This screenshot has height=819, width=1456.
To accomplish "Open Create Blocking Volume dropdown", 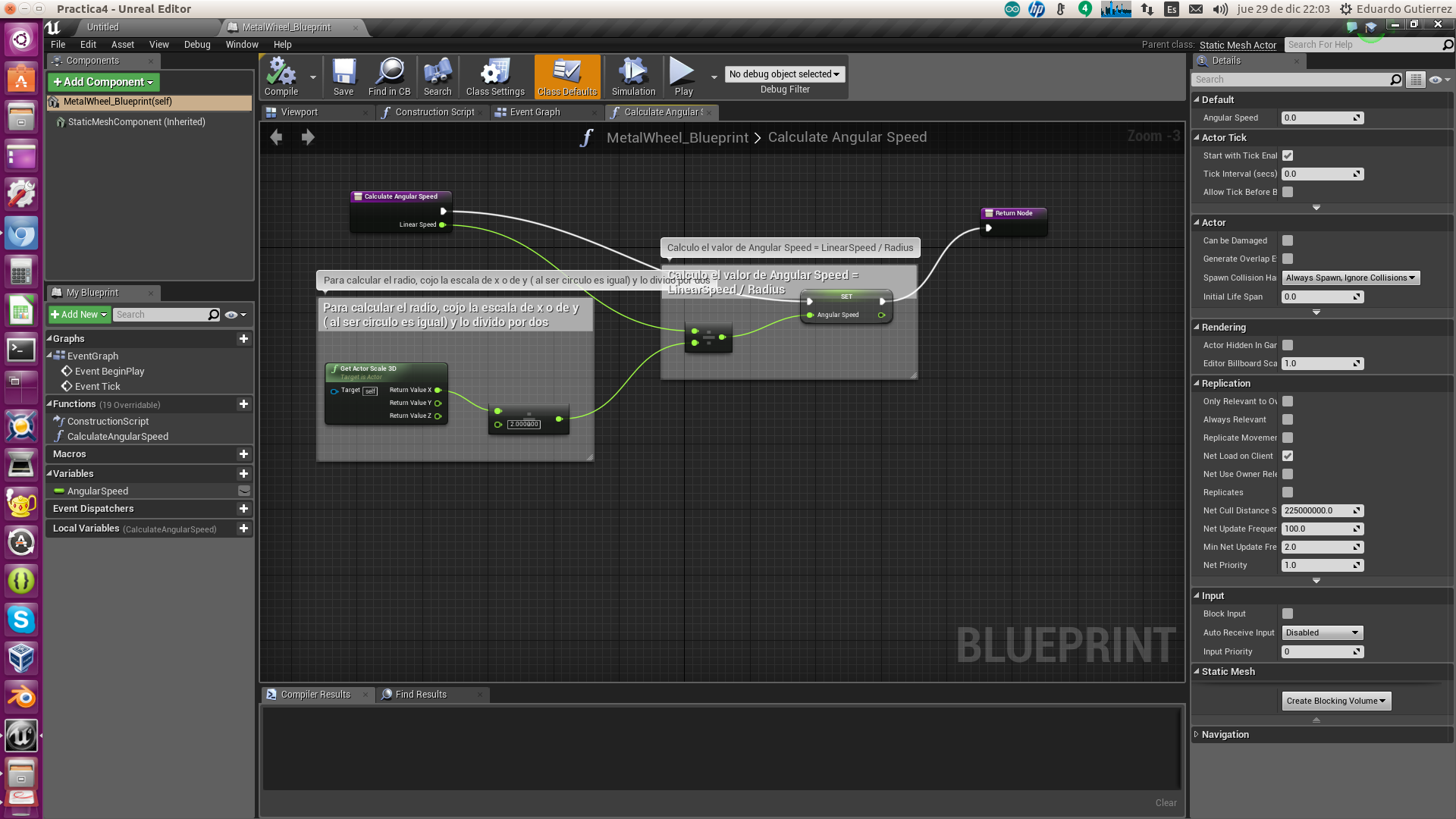I will pos(1336,701).
